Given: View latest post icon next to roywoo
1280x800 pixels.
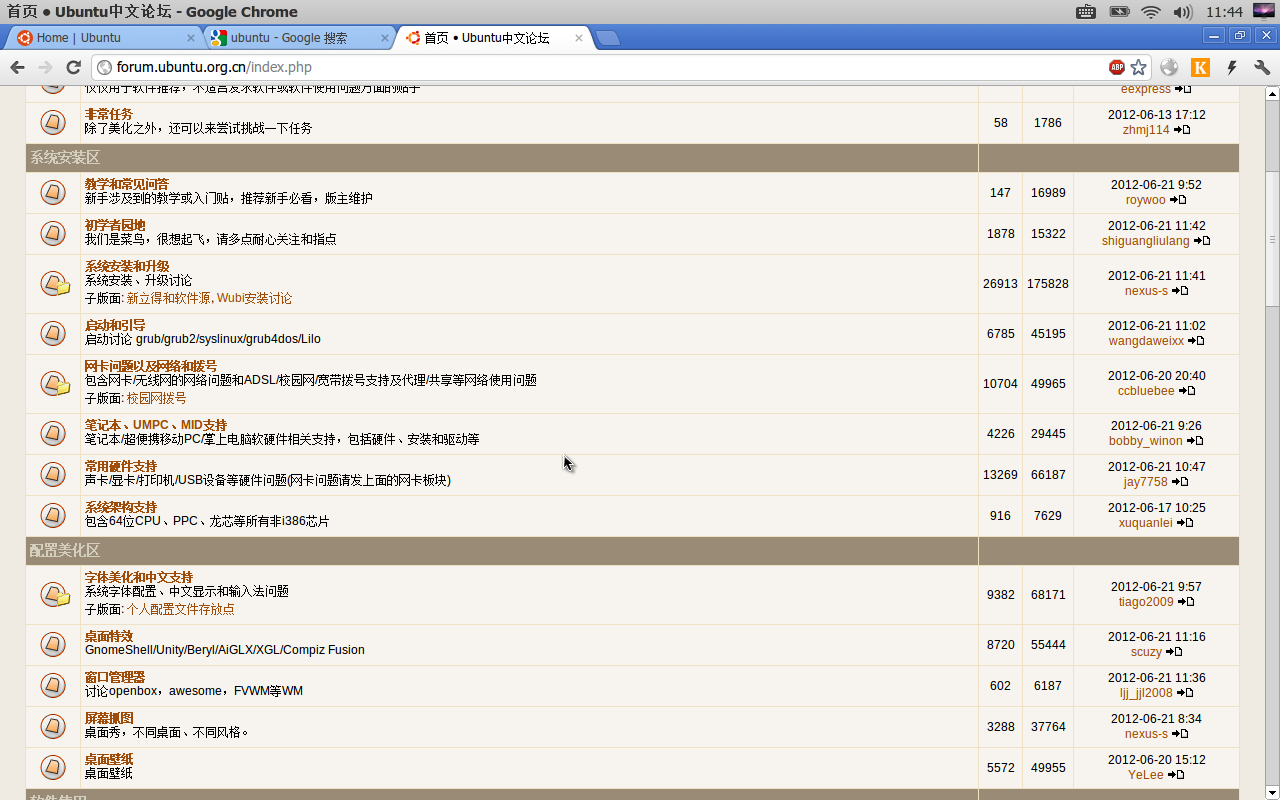Looking at the screenshot, I should click(1178, 200).
